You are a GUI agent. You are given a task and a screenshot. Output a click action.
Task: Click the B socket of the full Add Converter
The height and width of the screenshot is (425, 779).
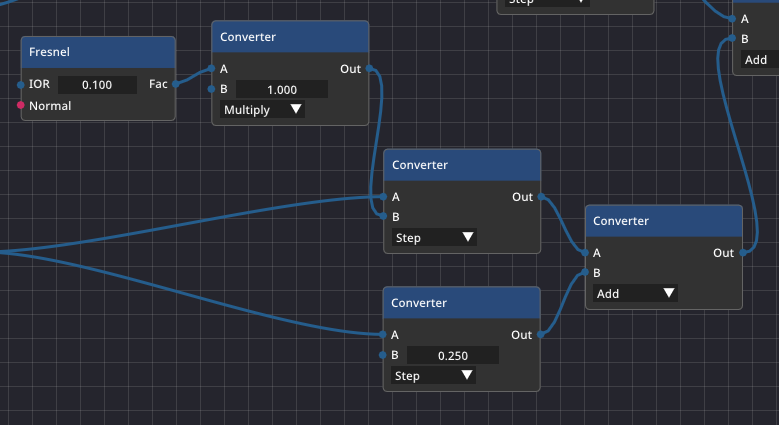[585, 272]
